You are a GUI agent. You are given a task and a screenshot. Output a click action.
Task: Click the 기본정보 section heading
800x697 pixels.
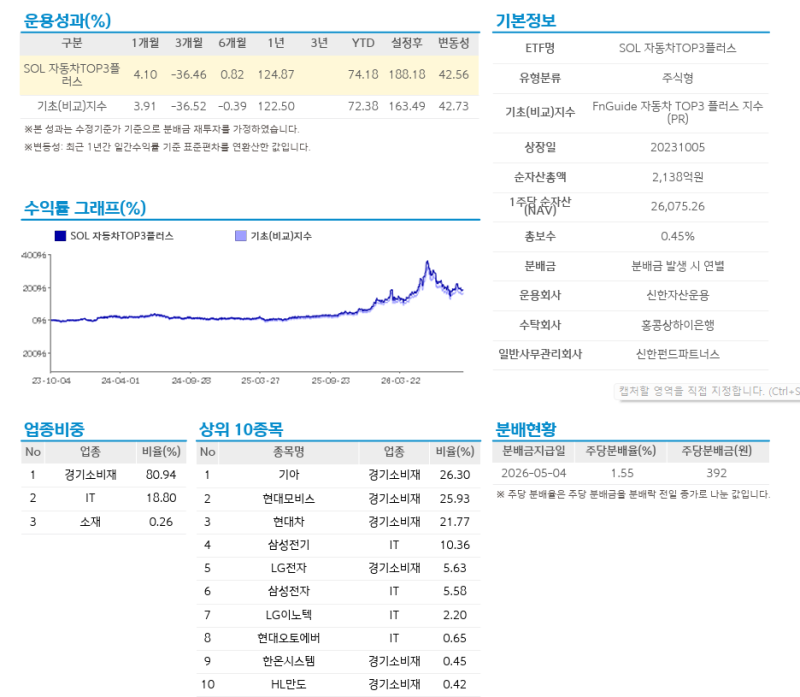coord(526,20)
